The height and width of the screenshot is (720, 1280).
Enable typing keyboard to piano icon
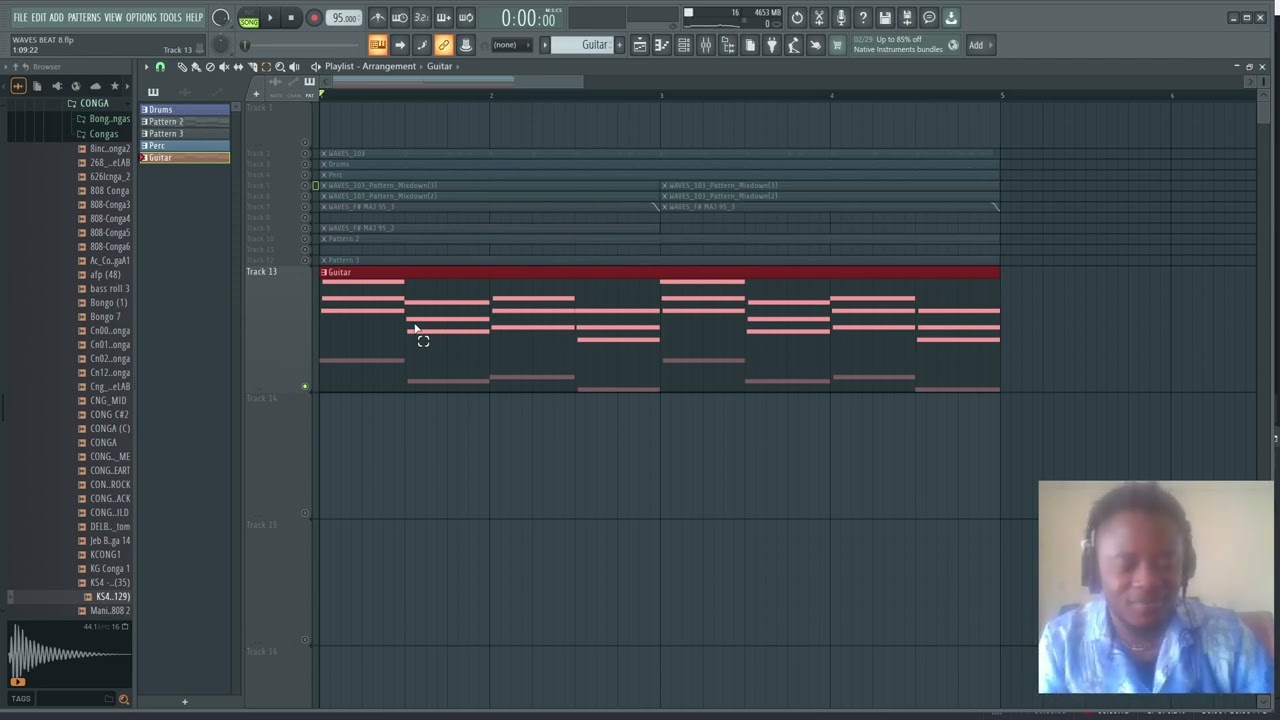coord(377,45)
